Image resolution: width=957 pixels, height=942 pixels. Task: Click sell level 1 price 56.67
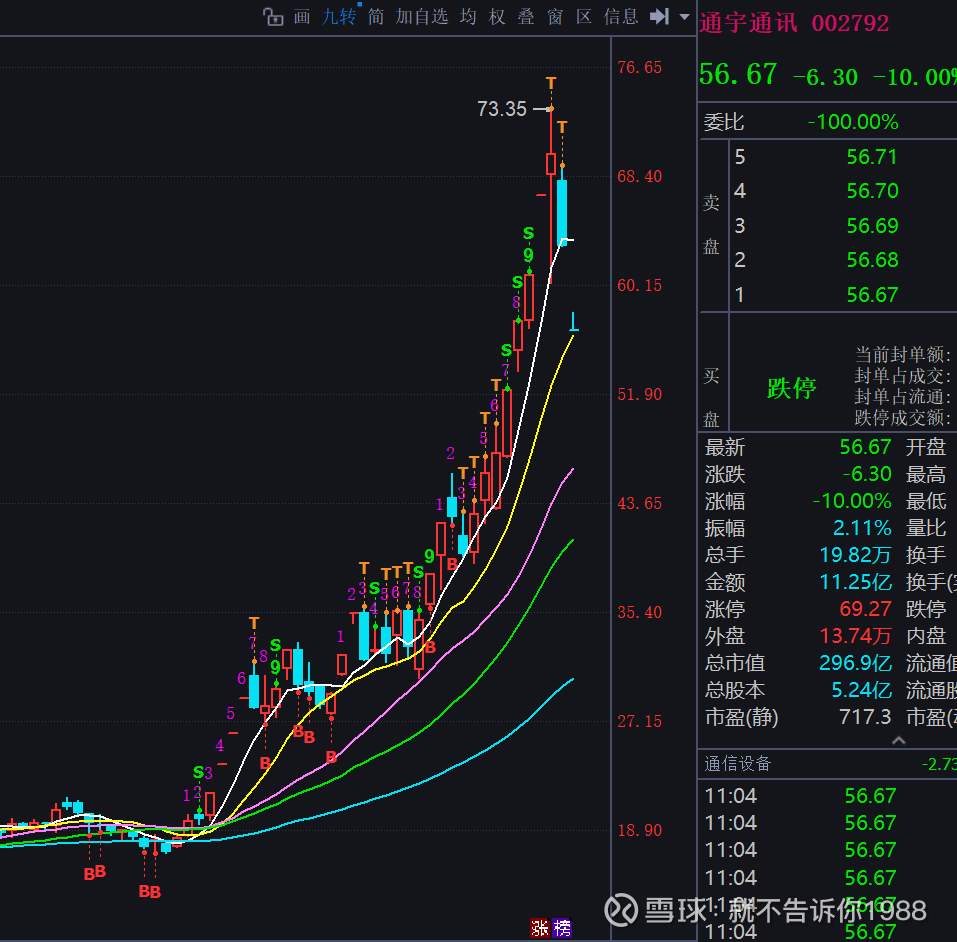(x=872, y=295)
